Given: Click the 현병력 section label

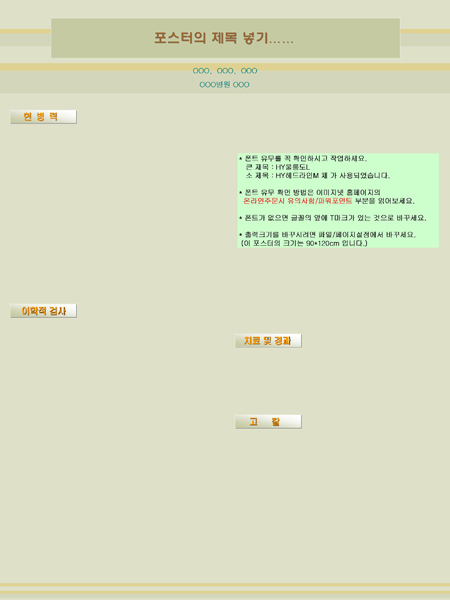Looking at the screenshot, I should 43,117.
